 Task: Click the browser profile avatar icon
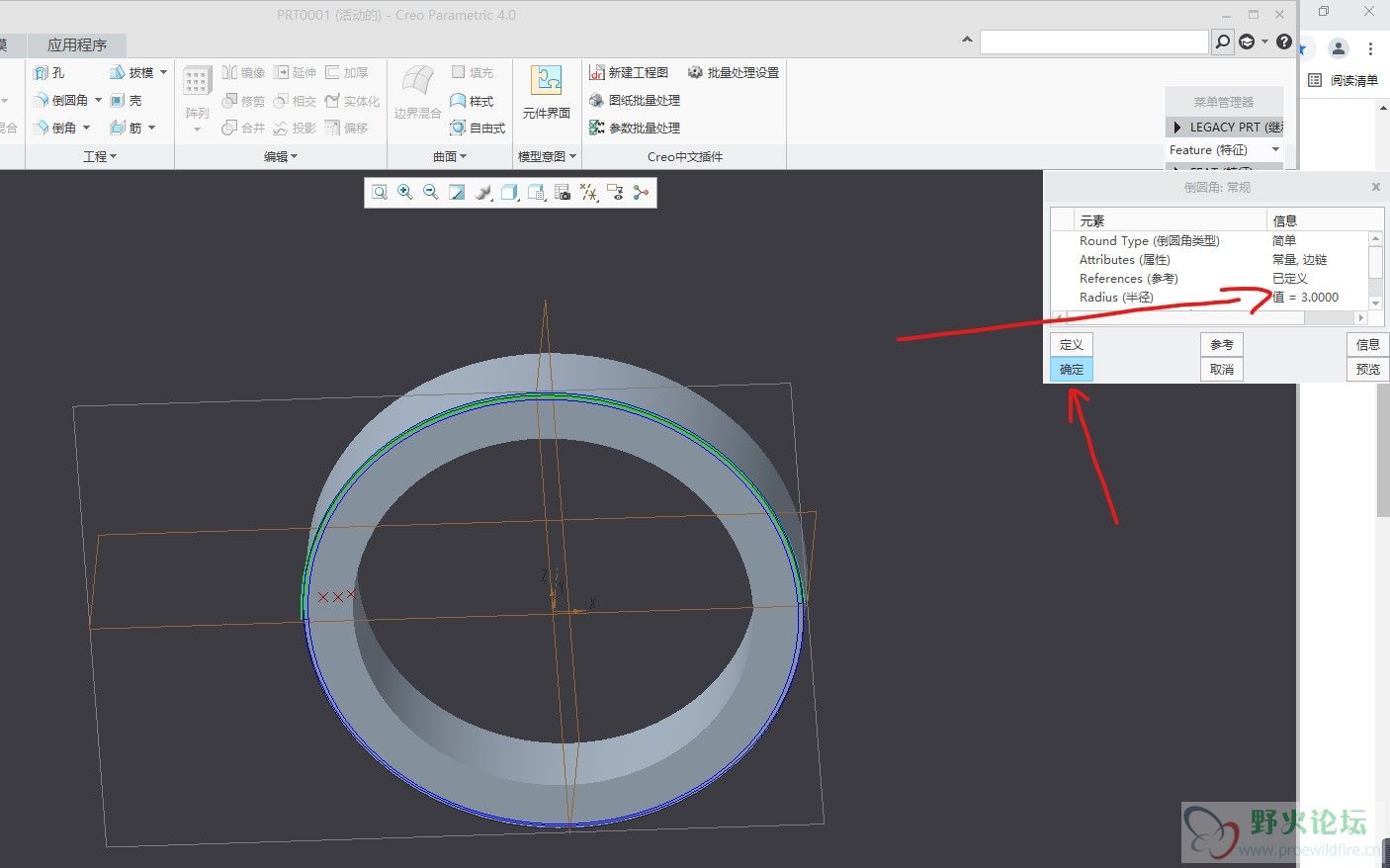[1339, 47]
